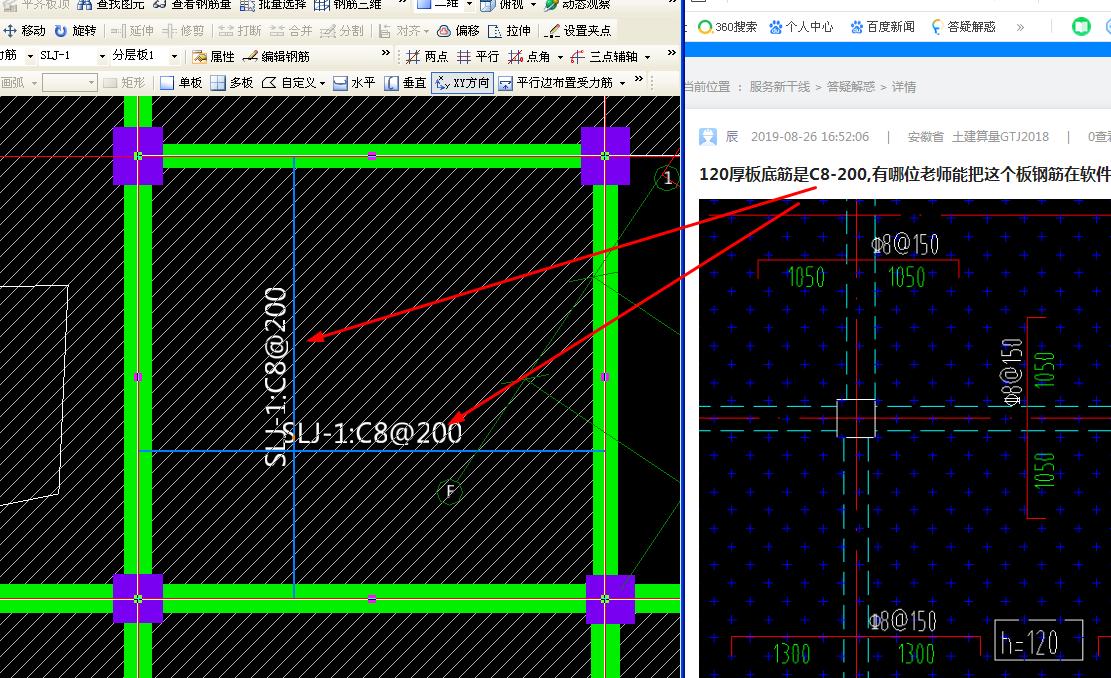
Task: Click the empty combo box beside 画弧
Action: (69, 82)
